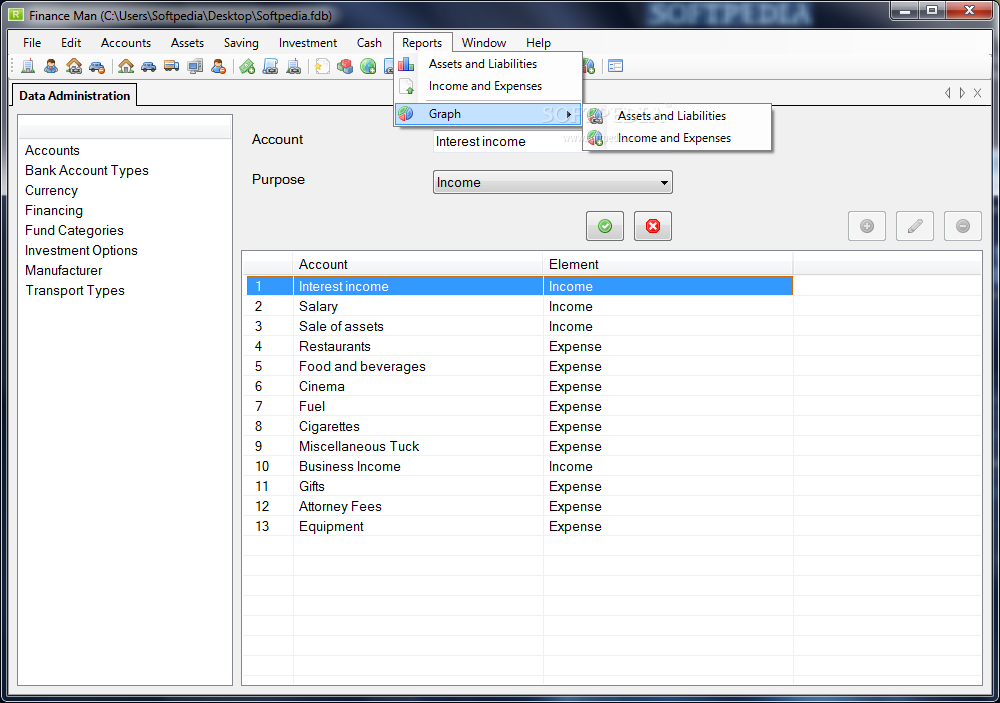The image size is (1000, 703).
Task: Open the Accounts menu
Action: pyautogui.click(x=126, y=43)
